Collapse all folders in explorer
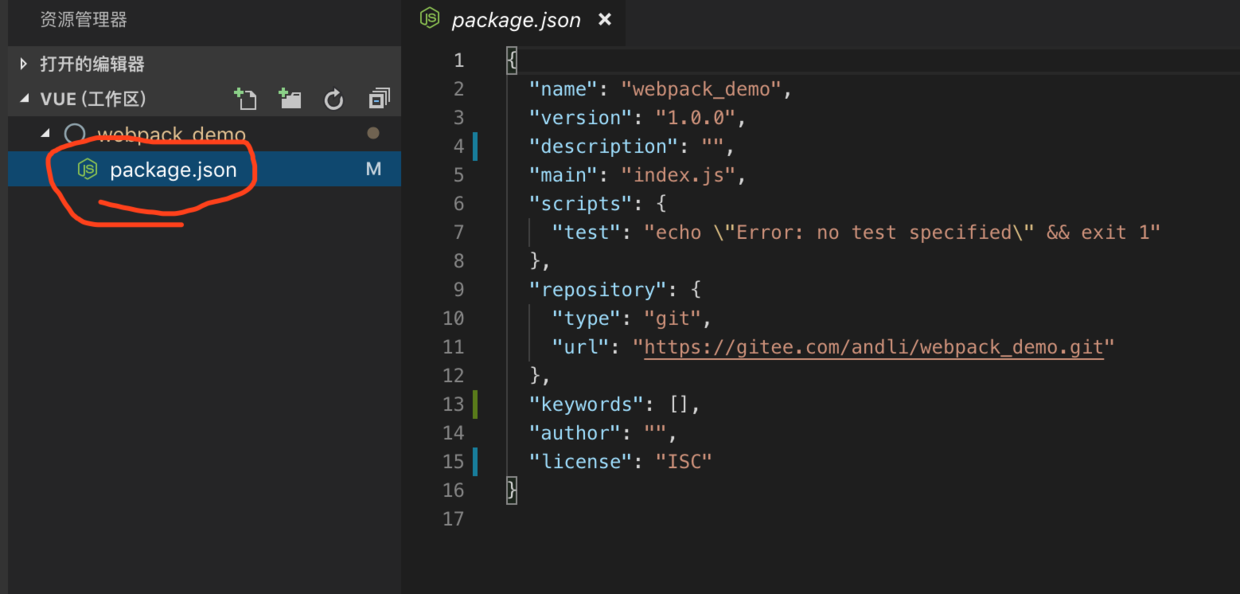This screenshot has height=594, width=1240. (379, 99)
